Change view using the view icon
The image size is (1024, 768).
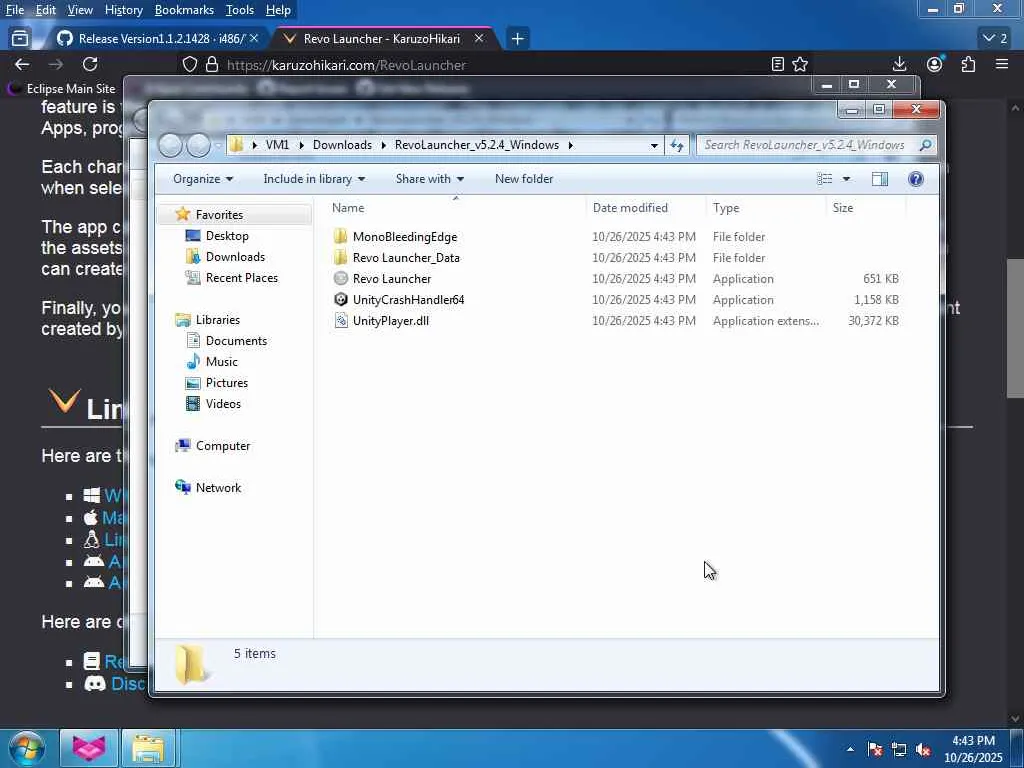click(x=825, y=179)
